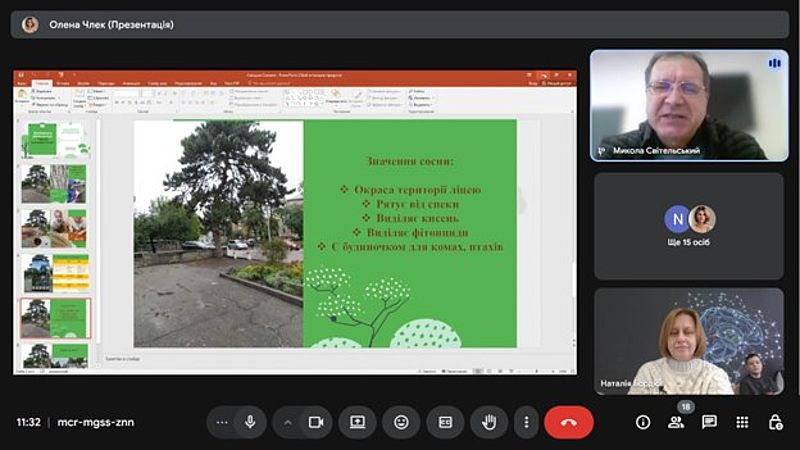This screenshot has width=800, height=450.
Task: Open host controls lock icon
Action: (774, 422)
